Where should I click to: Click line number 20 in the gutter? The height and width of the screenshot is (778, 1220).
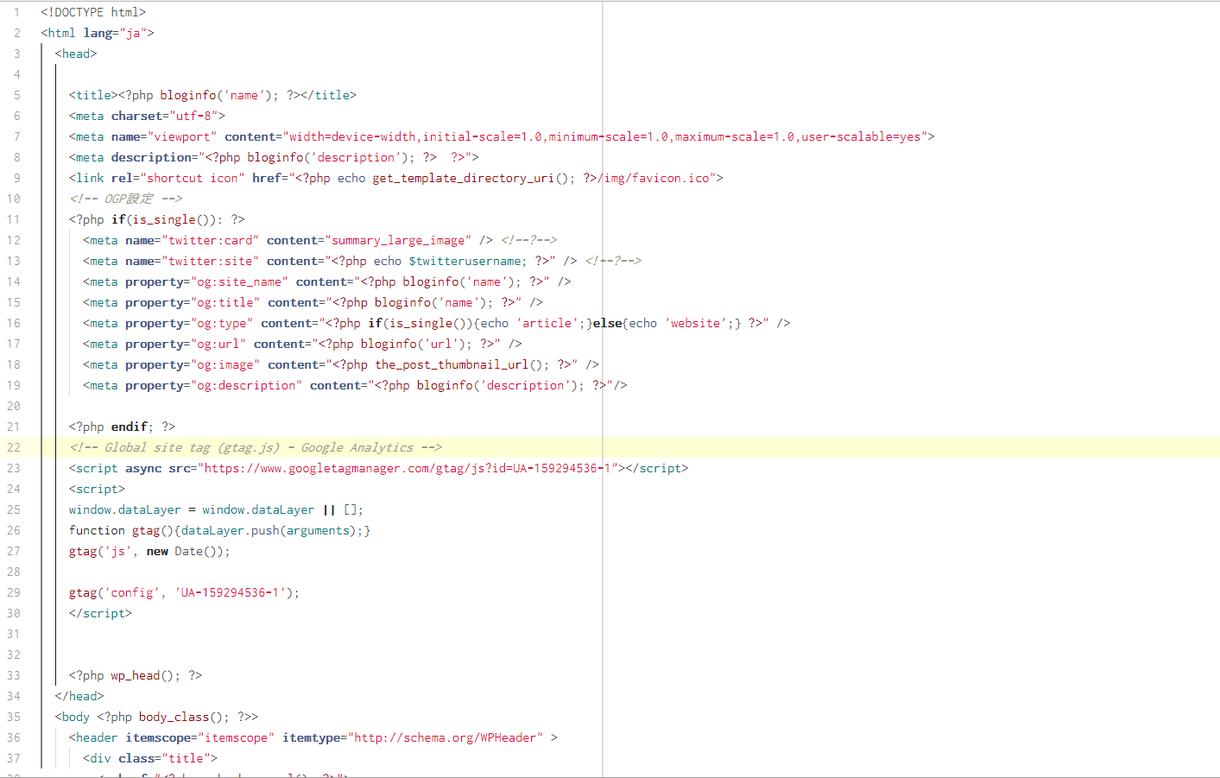pos(13,406)
